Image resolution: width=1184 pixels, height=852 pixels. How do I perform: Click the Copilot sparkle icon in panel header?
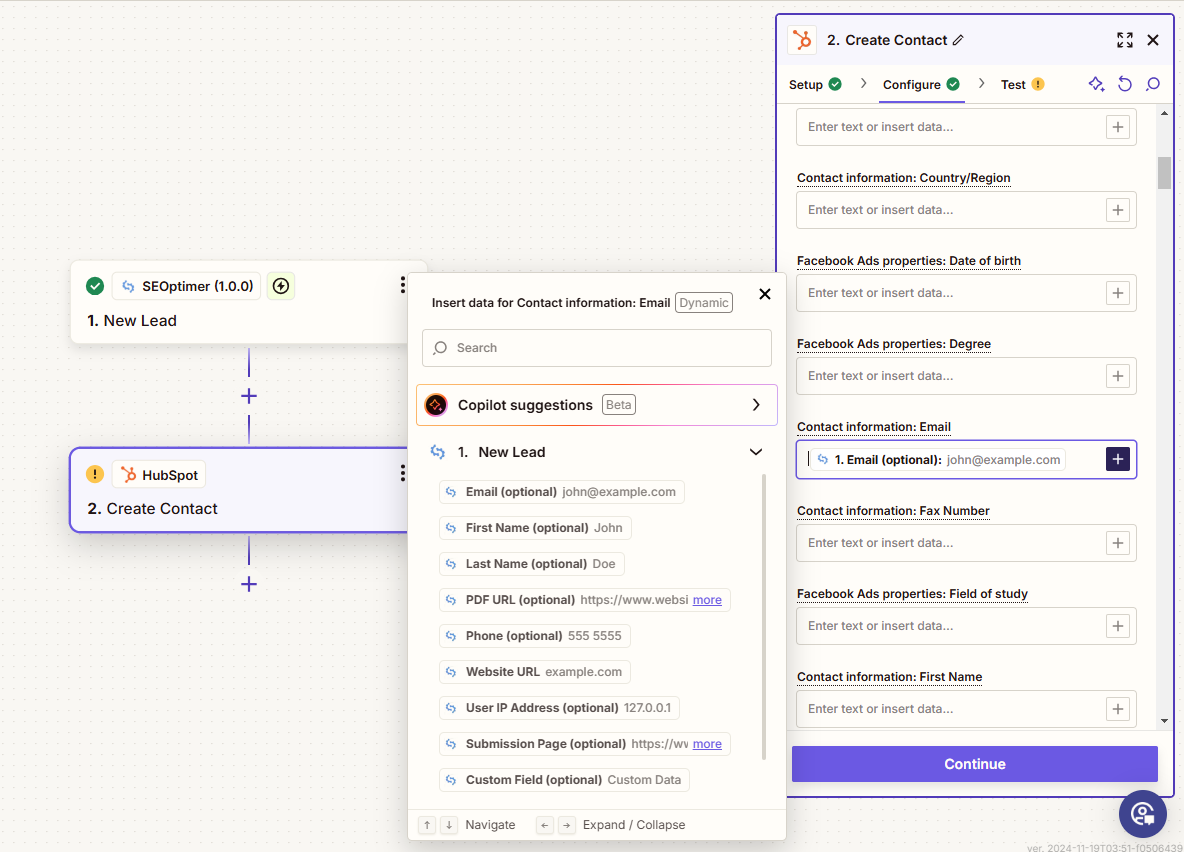click(1096, 85)
